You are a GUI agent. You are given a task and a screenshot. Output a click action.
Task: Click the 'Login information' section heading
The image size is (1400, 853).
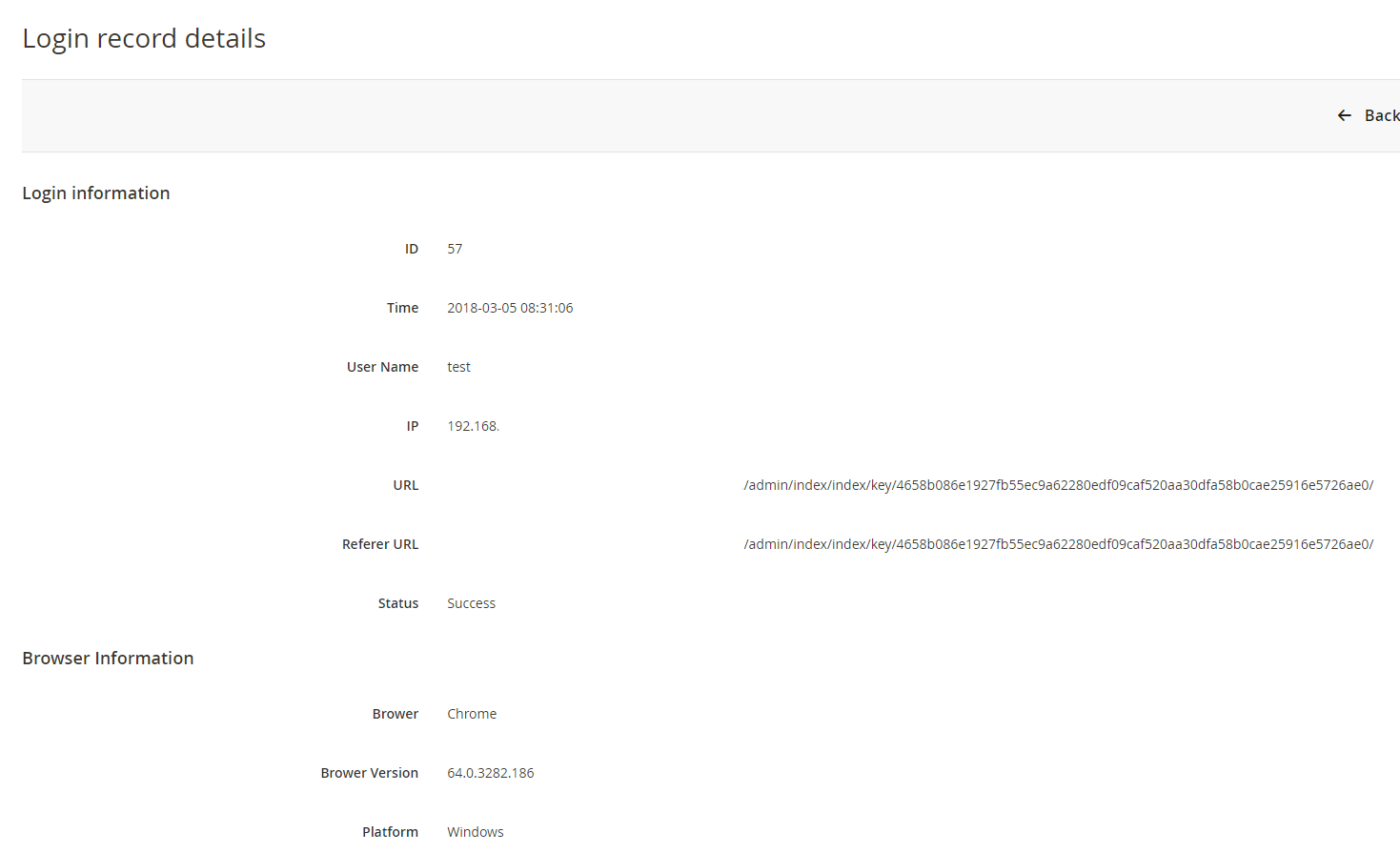[96, 193]
